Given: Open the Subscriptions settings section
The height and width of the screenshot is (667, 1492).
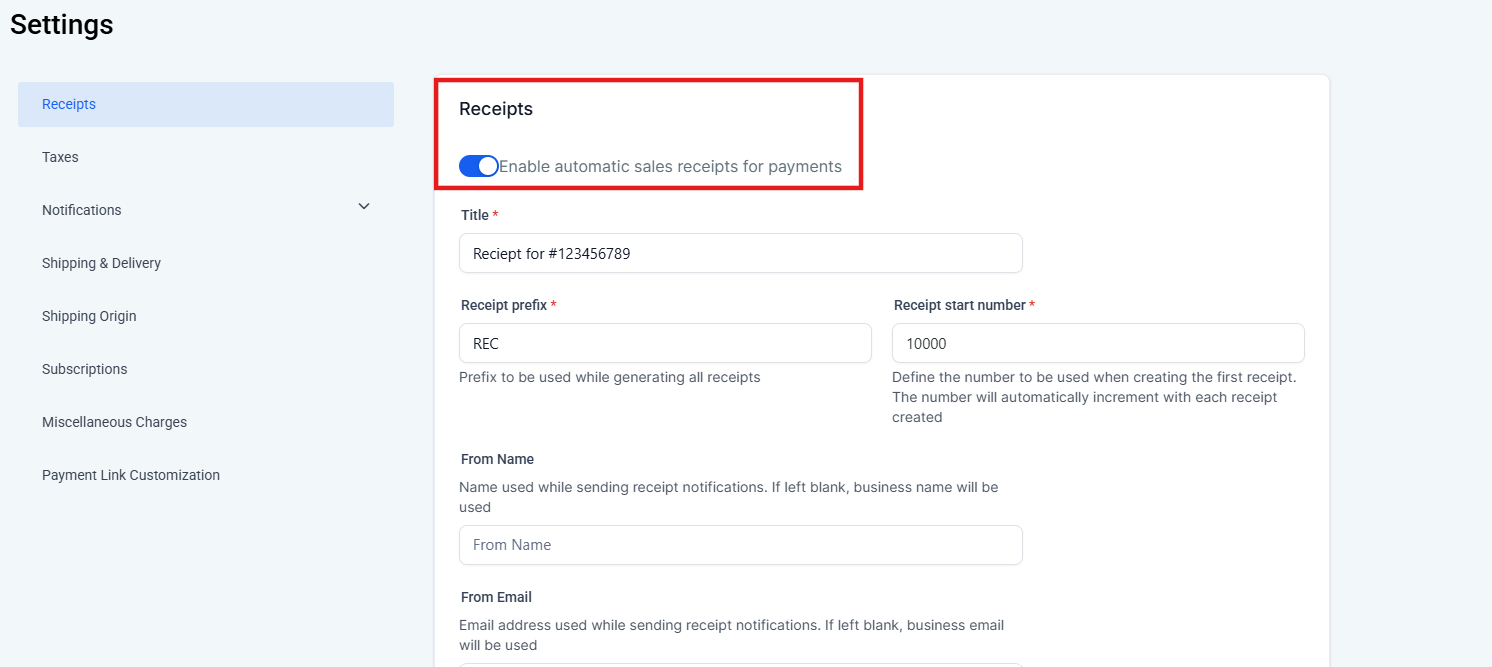Looking at the screenshot, I should 85,369.
